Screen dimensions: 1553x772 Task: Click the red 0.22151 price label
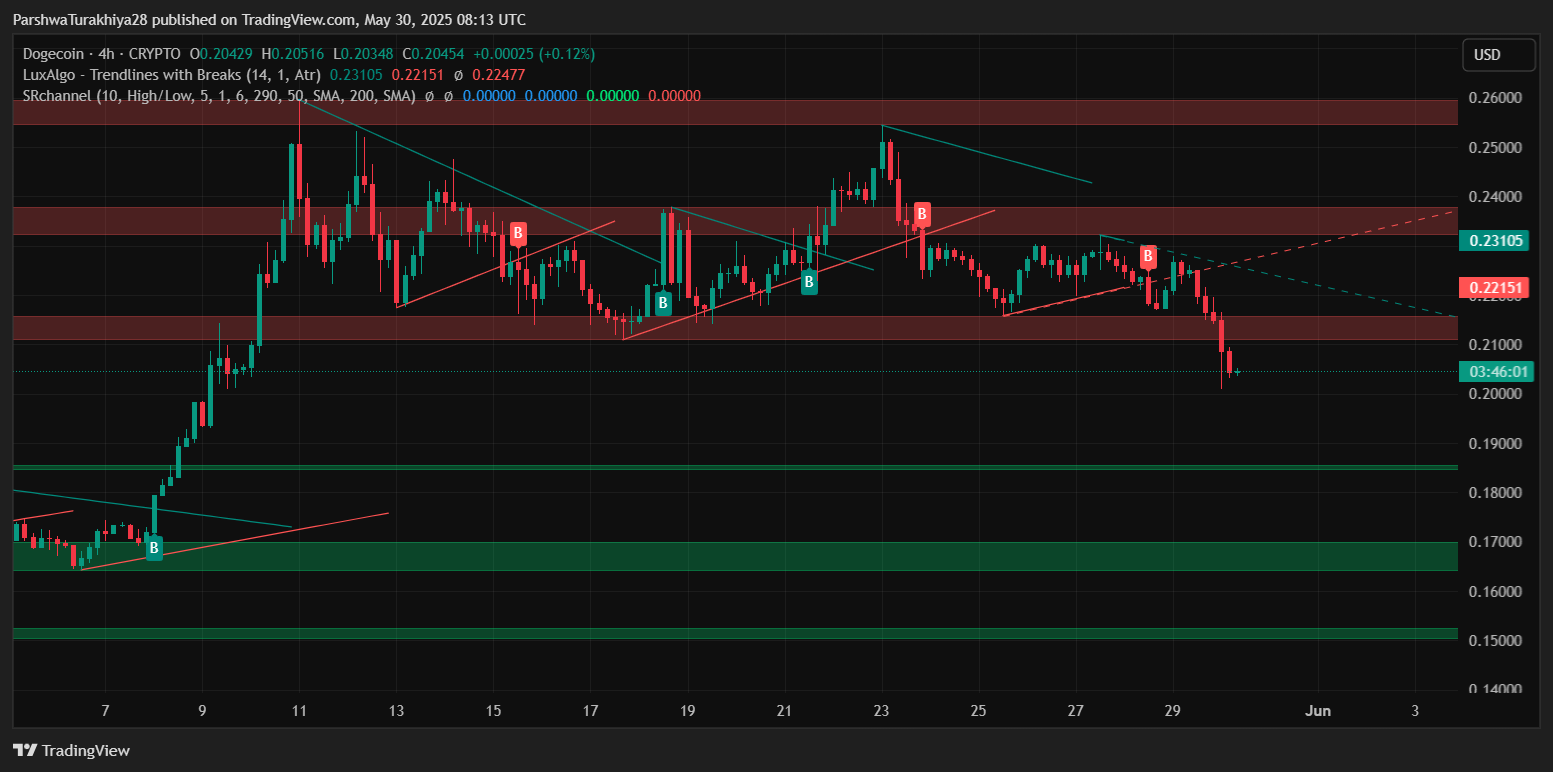point(1496,288)
